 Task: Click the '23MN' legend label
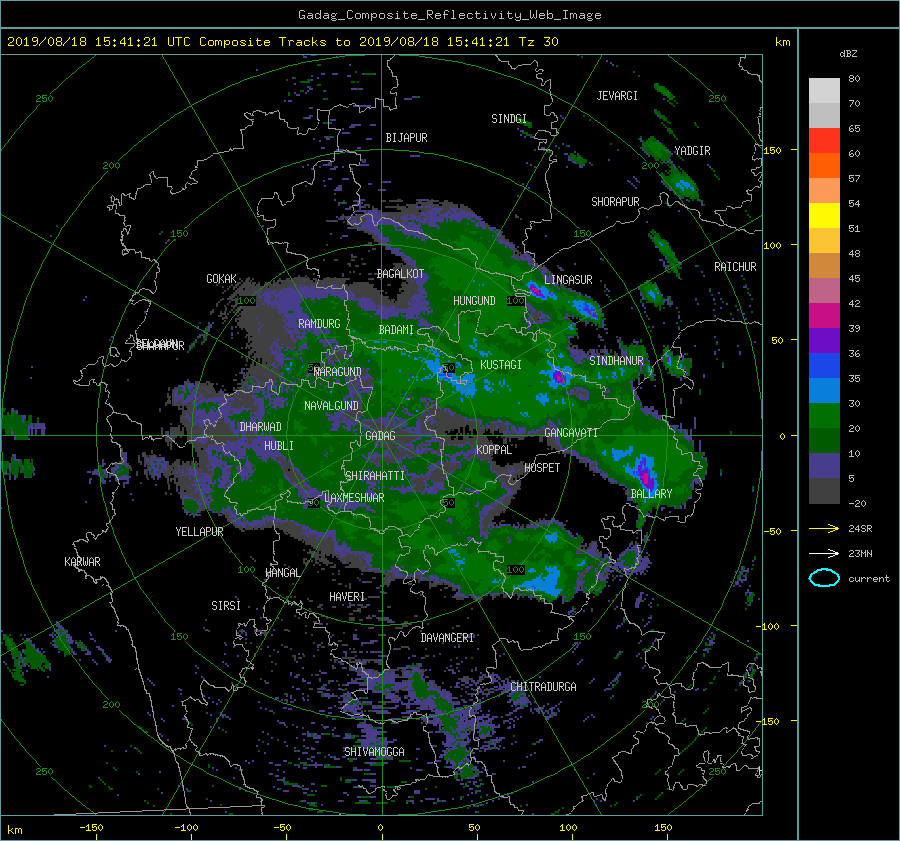click(860, 553)
